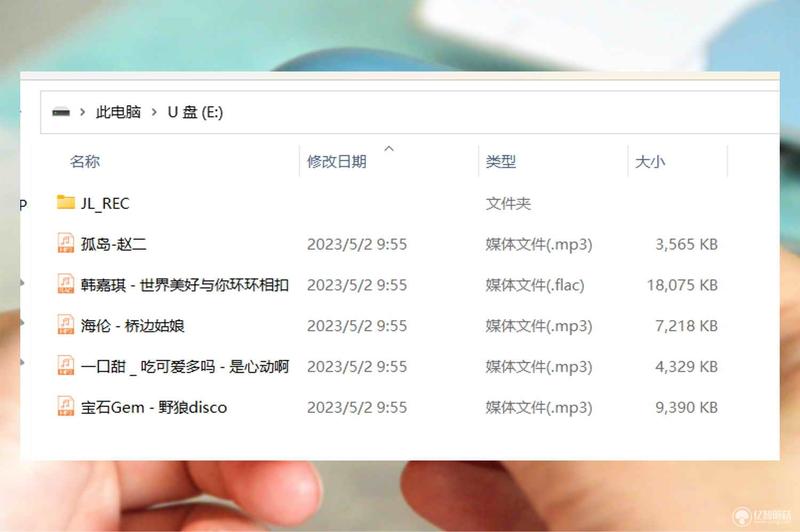Open the chevron dropdown after 此电脑
This screenshot has width=800, height=532.
(154, 112)
